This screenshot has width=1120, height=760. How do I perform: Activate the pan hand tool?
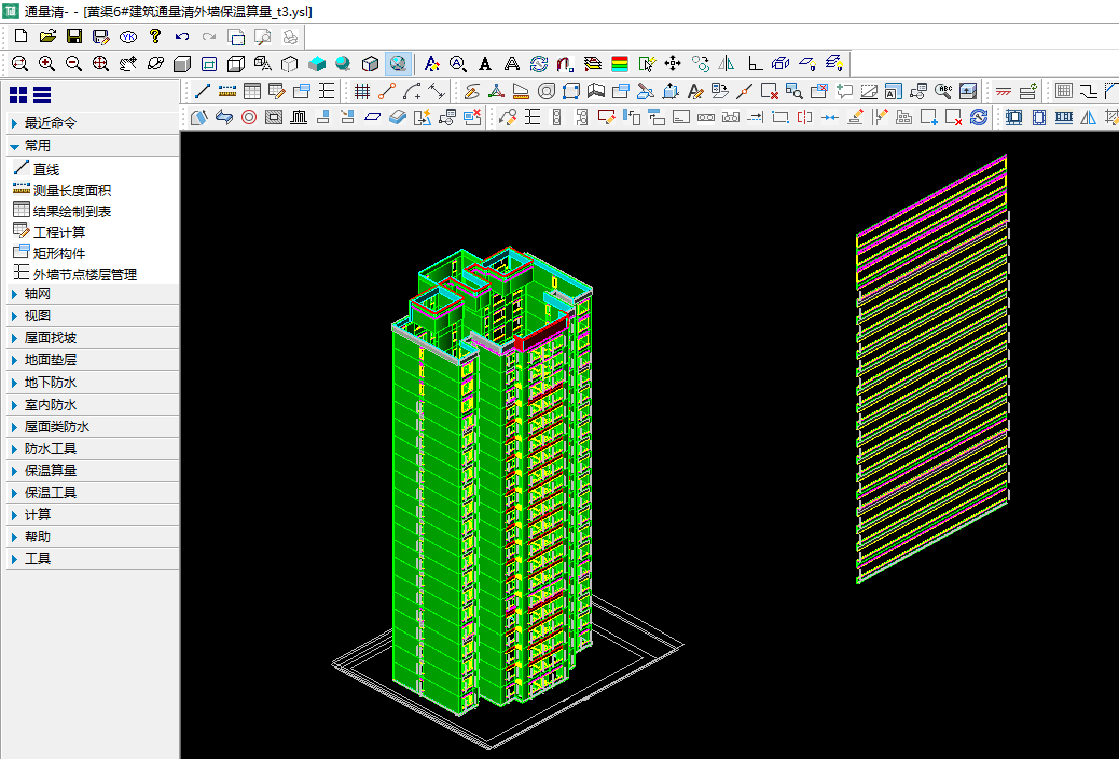click(x=128, y=64)
